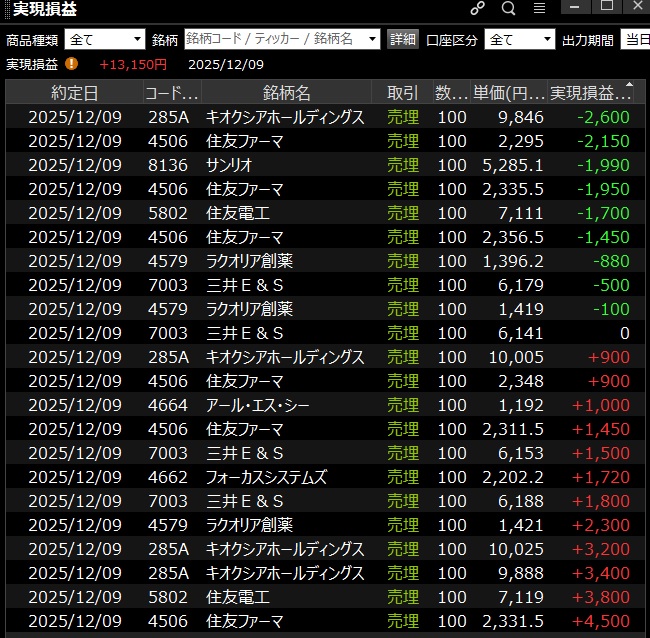Click the 取引 column header

click(x=402, y=93)
